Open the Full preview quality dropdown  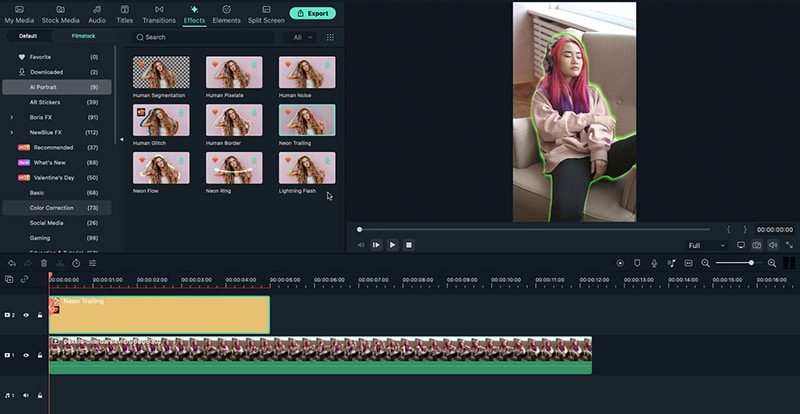[x=706, y=246]
